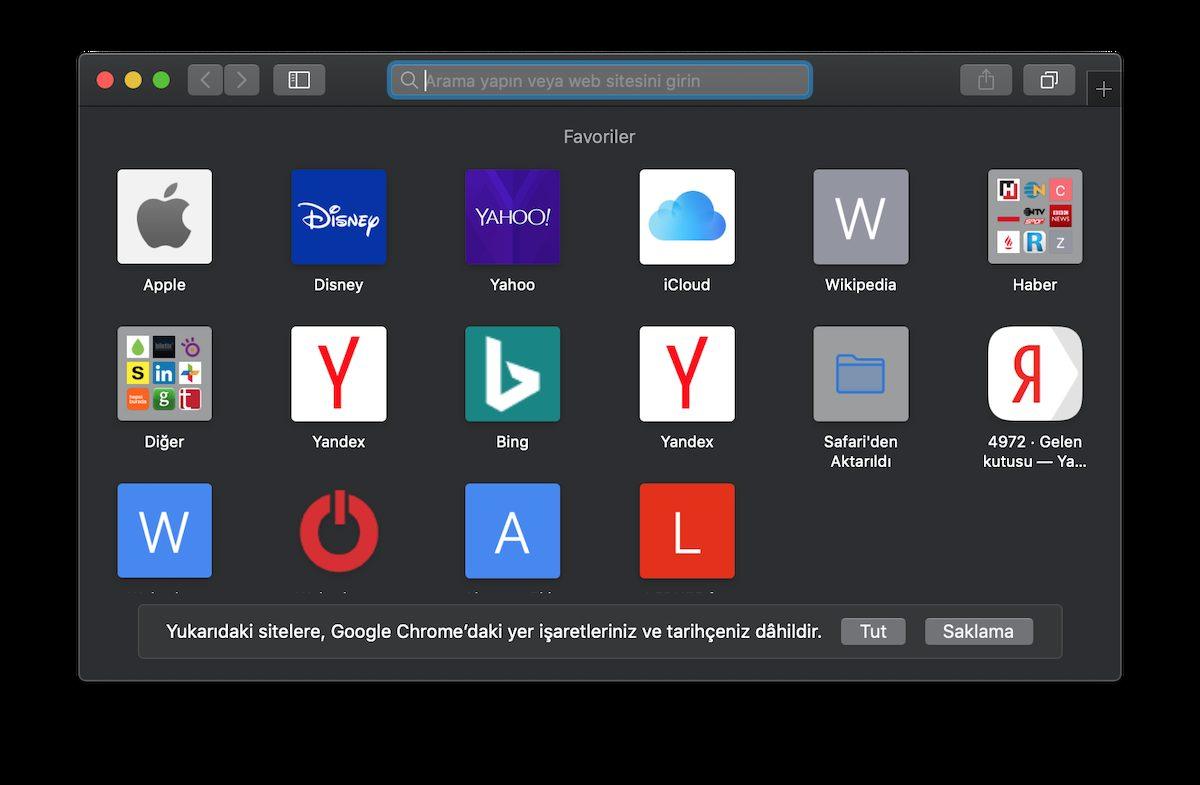Open the Wikipedia favorite tile
The image size is (1200, 785).
(860, 217)
